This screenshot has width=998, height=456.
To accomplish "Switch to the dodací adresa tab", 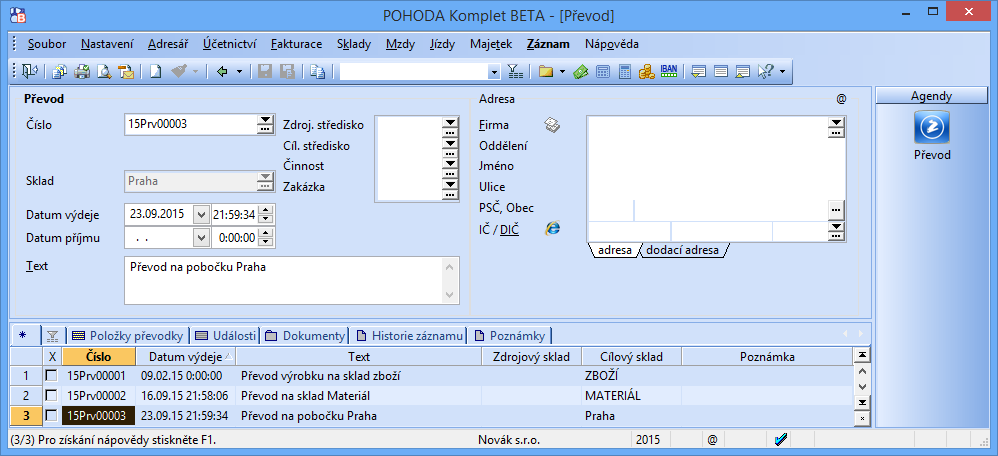I will point(682,250).
